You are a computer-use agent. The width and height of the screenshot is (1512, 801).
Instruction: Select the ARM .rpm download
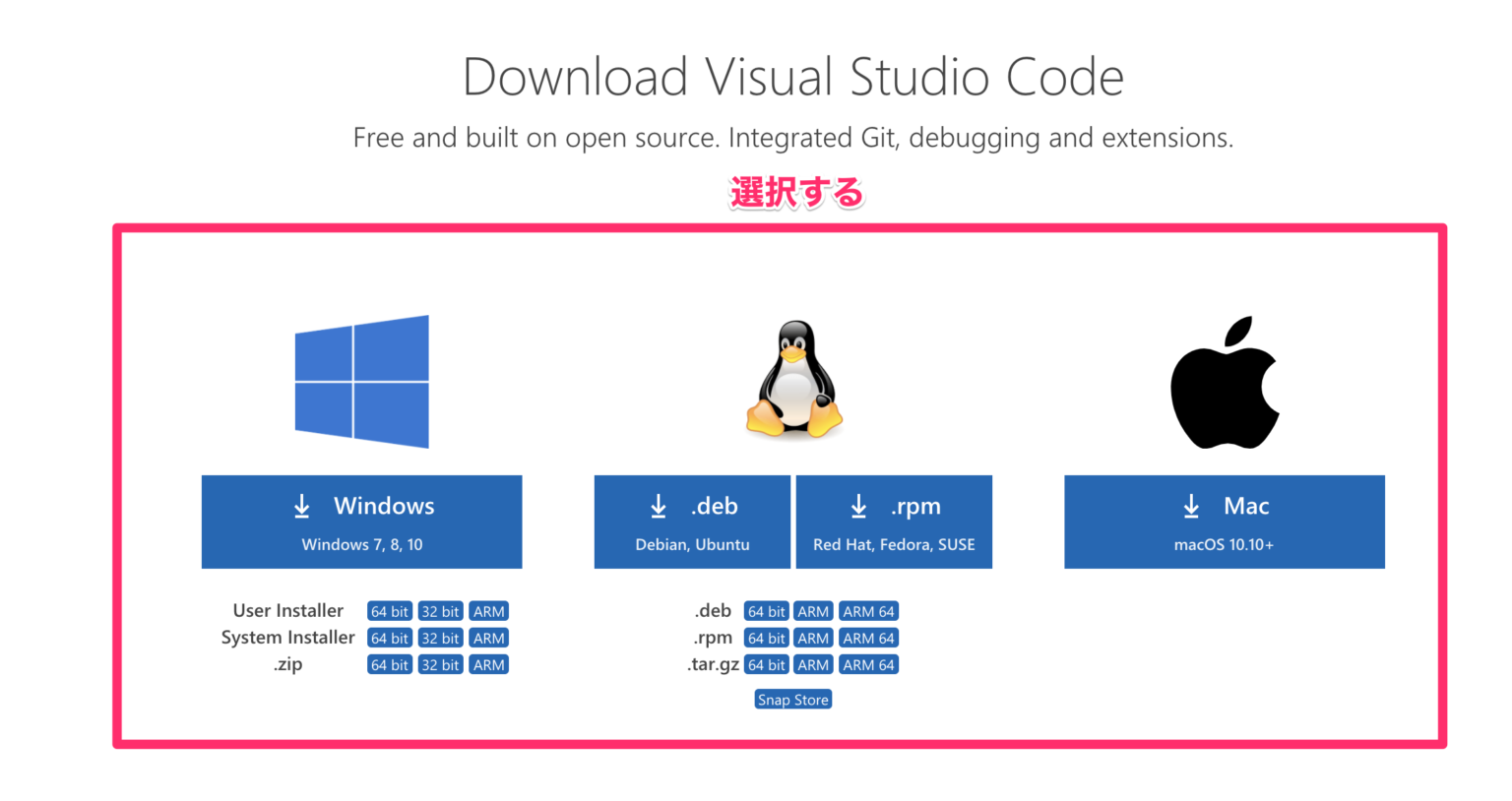(x=813, y=638)
